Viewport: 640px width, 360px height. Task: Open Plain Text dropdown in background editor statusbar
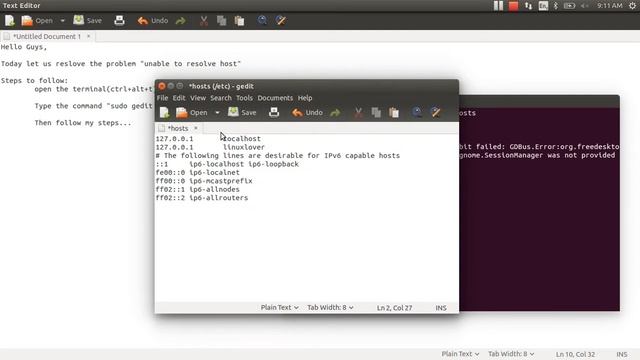(460, 354)
